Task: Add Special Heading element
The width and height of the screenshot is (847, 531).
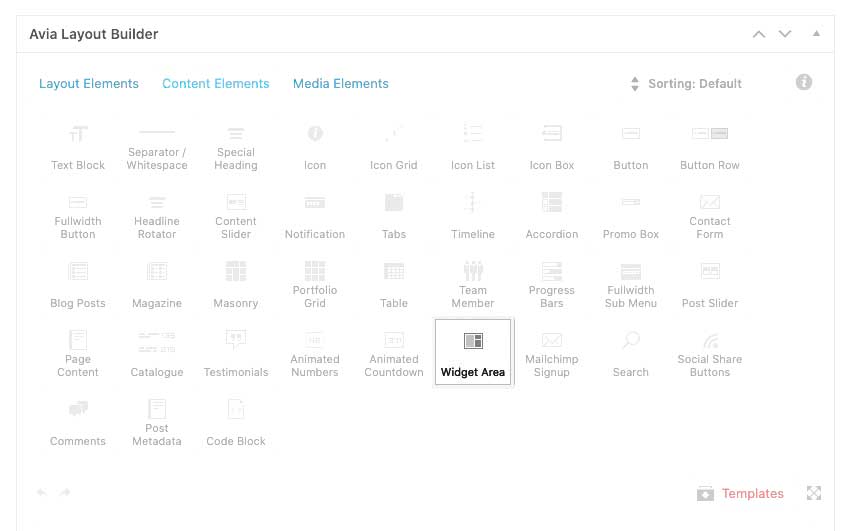Action: [236, 145]
